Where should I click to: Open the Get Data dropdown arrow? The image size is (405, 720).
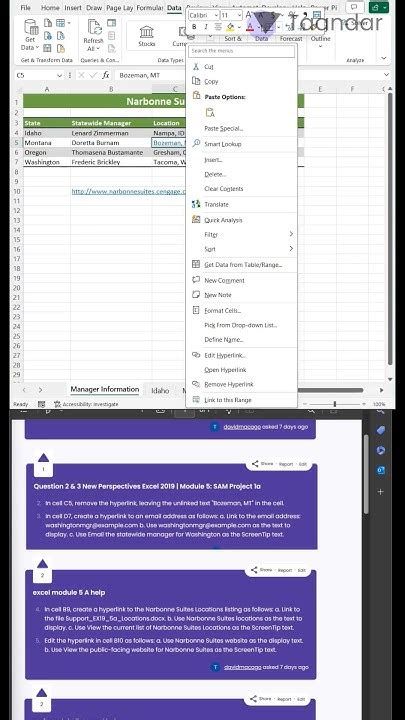37,47
